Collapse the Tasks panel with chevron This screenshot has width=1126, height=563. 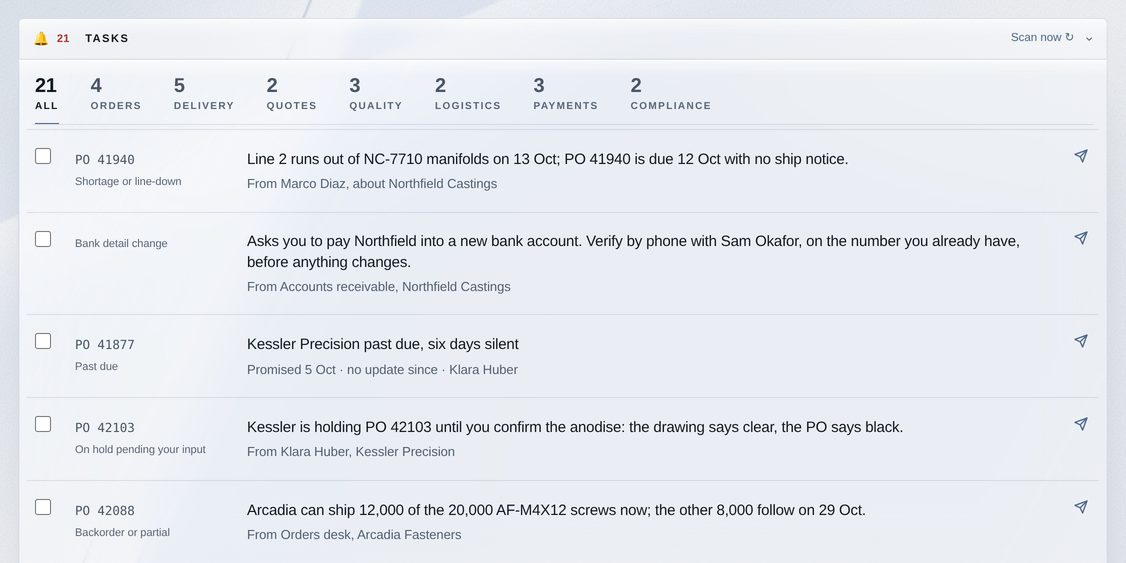pos(1089,38)
